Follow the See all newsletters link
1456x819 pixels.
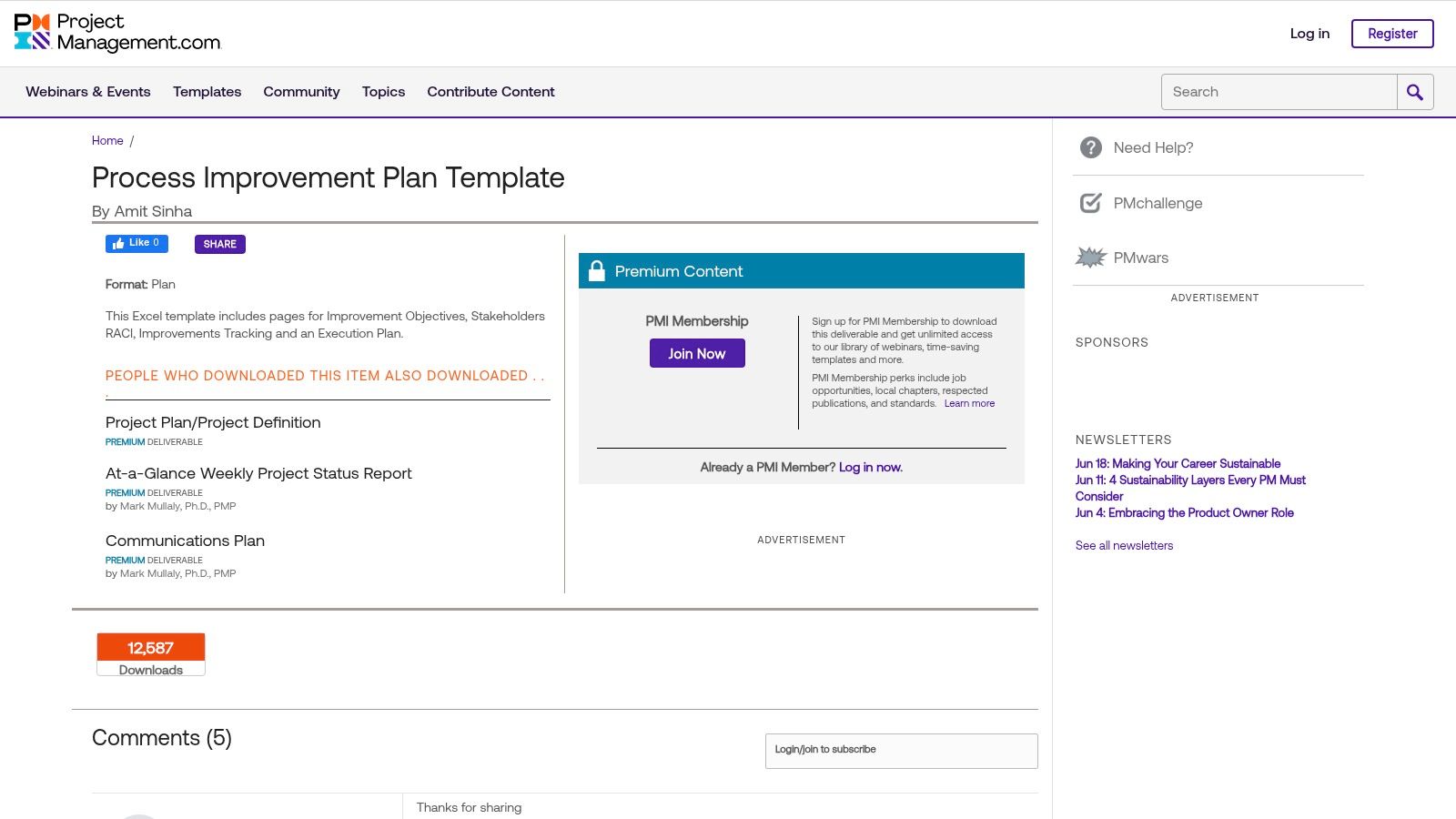(x=1124, y=545)
